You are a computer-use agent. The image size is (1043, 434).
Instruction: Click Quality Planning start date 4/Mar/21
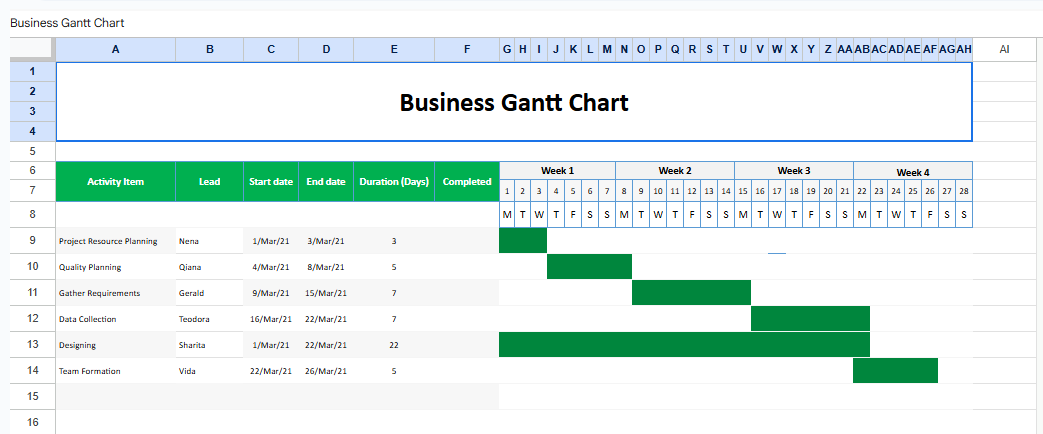click(270, 267)
